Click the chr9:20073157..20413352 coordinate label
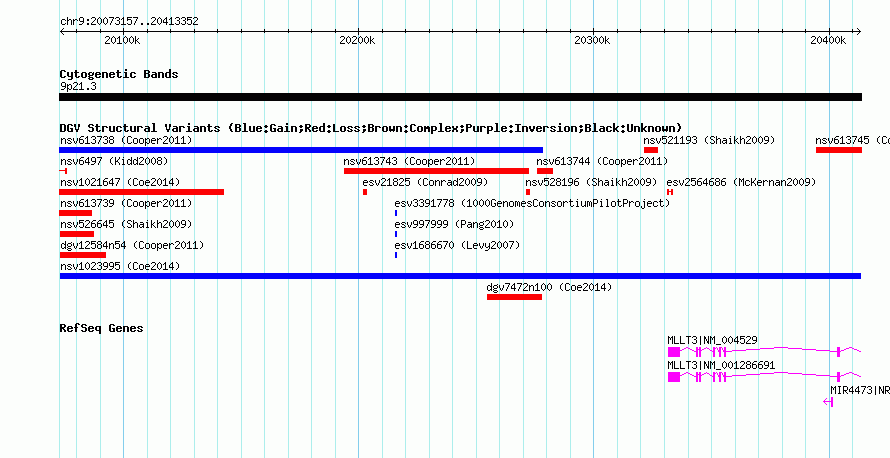Screen dimensions: 890x458 [129, 22]
